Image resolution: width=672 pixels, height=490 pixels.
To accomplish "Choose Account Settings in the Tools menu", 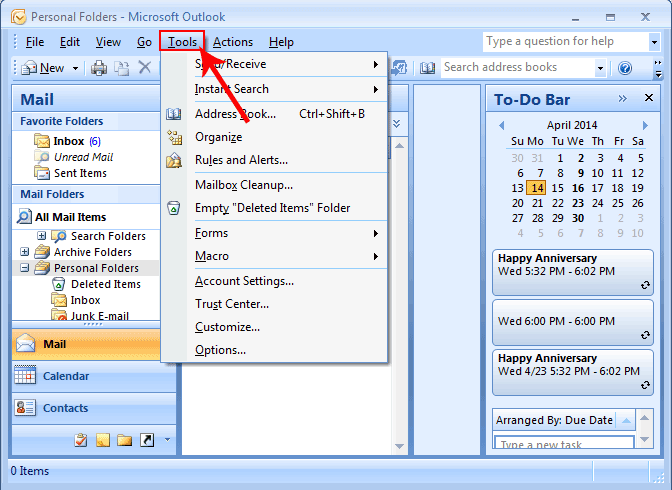I will click(287, 281).
